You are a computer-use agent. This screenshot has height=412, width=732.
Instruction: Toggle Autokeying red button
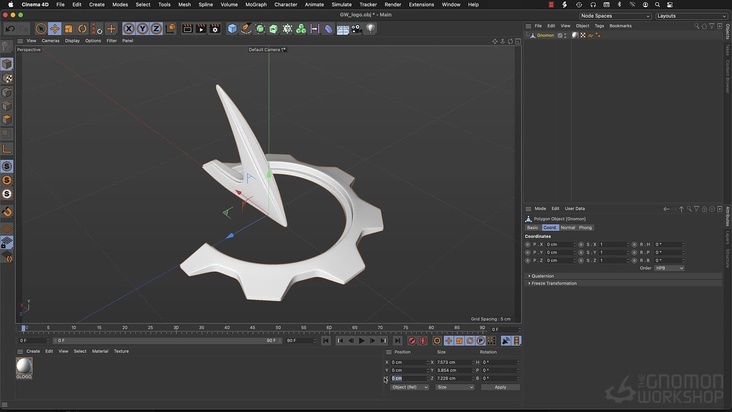pyautogui.click(x=423, y=341)
